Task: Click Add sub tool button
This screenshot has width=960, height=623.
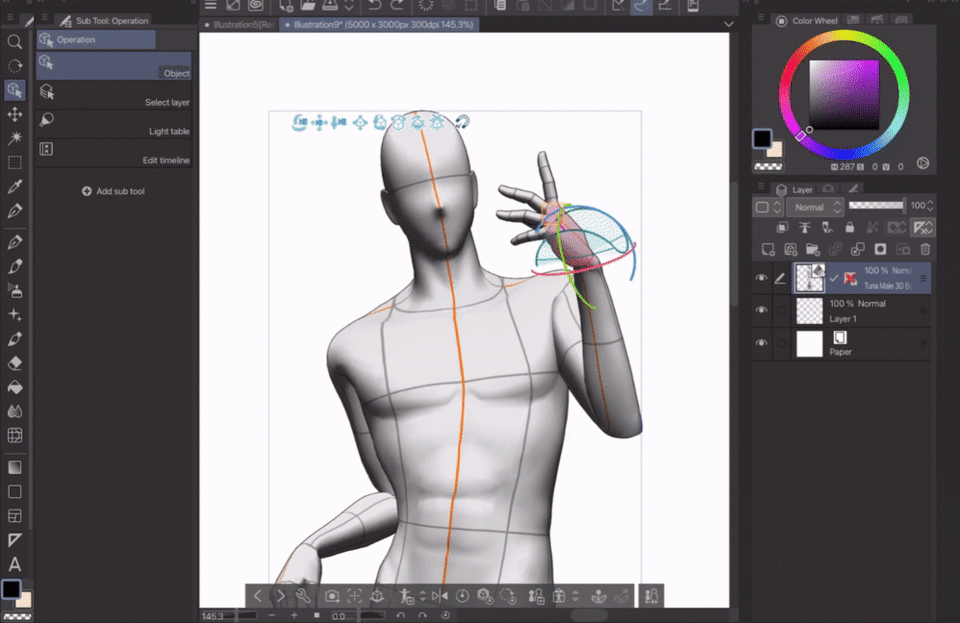Action: tap(113, 191)
